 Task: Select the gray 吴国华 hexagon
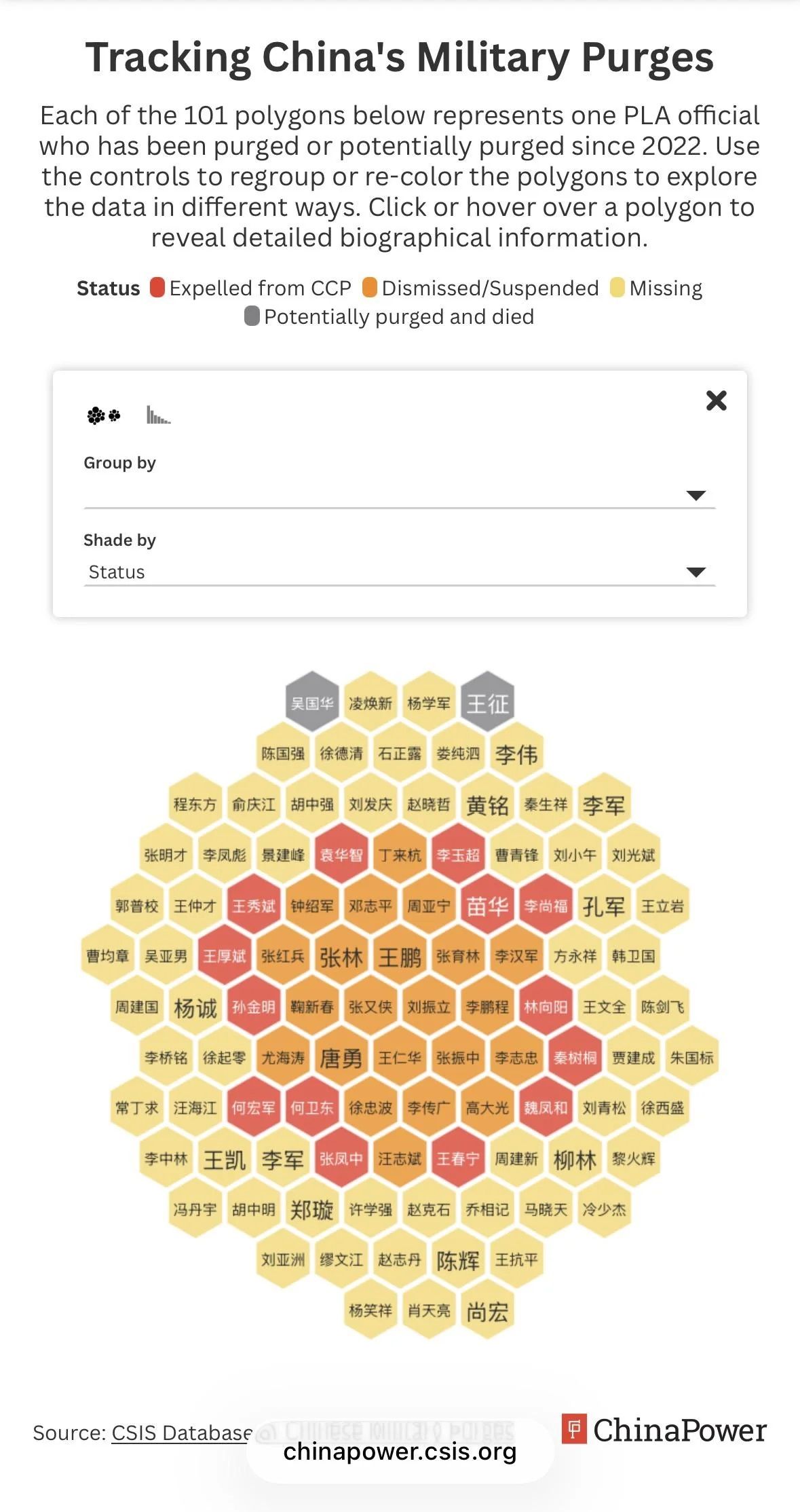tap(312, 703)
